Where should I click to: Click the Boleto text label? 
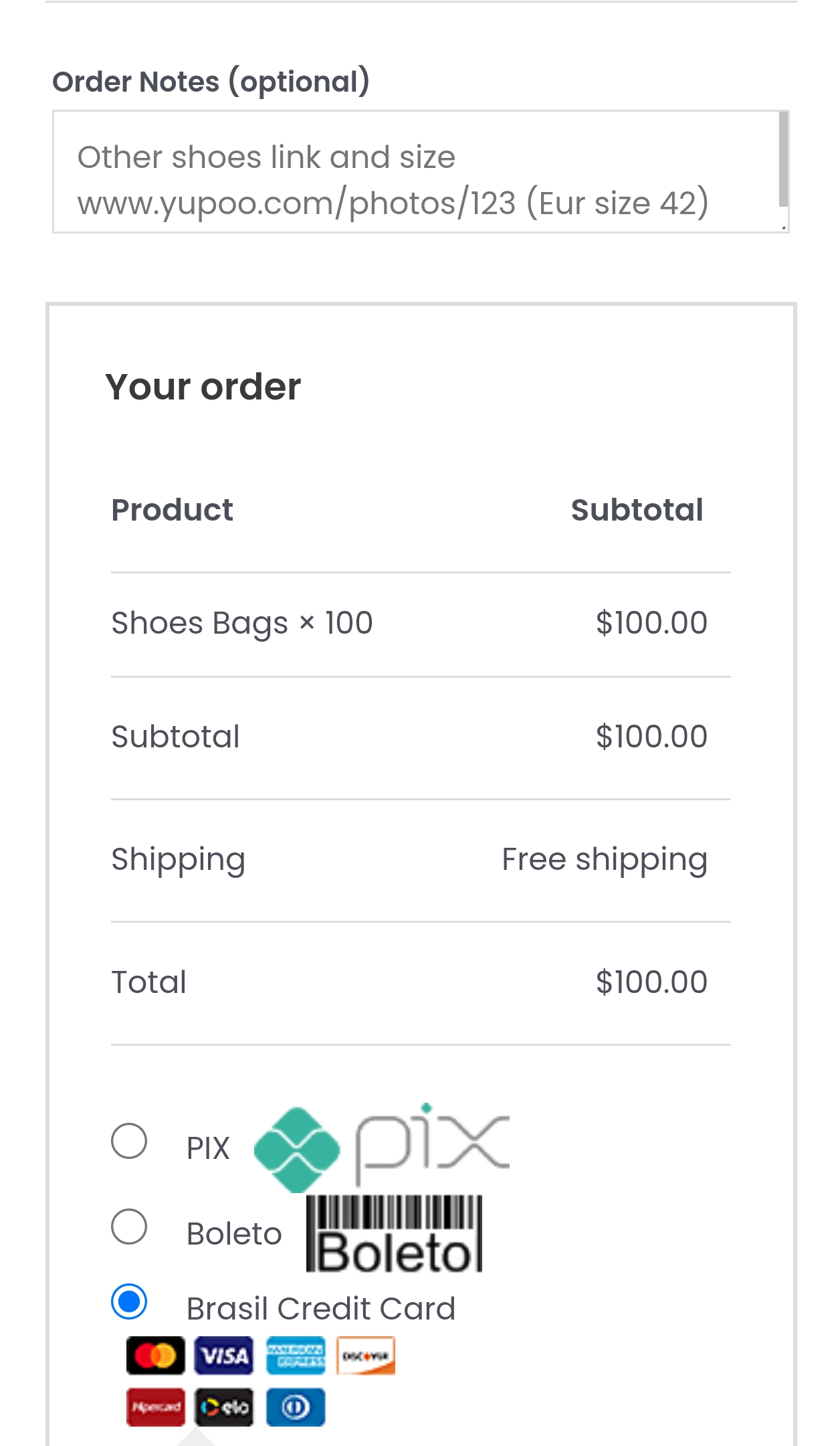click(234, 1233)
